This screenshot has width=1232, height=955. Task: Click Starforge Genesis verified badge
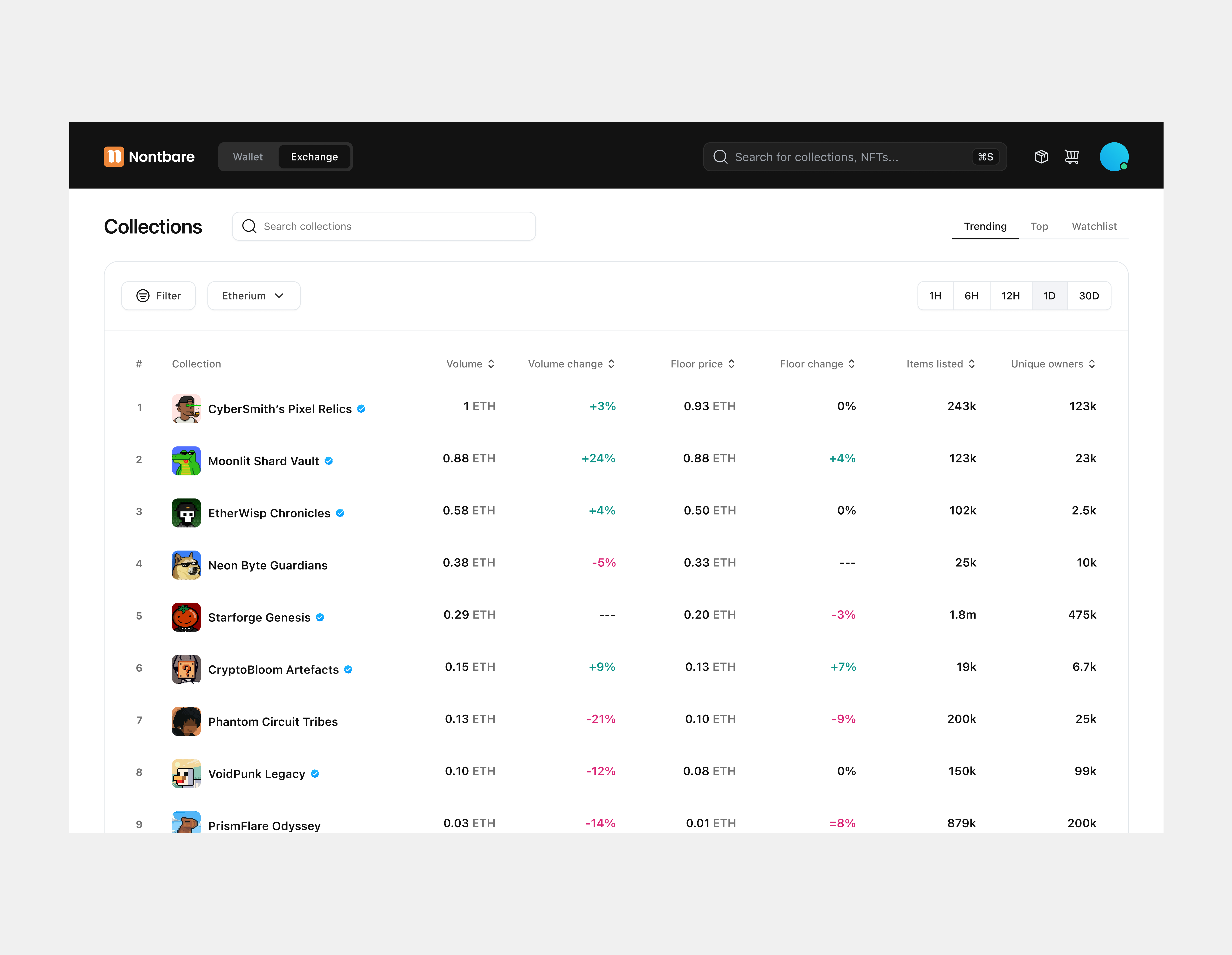(x=320, y=618)
